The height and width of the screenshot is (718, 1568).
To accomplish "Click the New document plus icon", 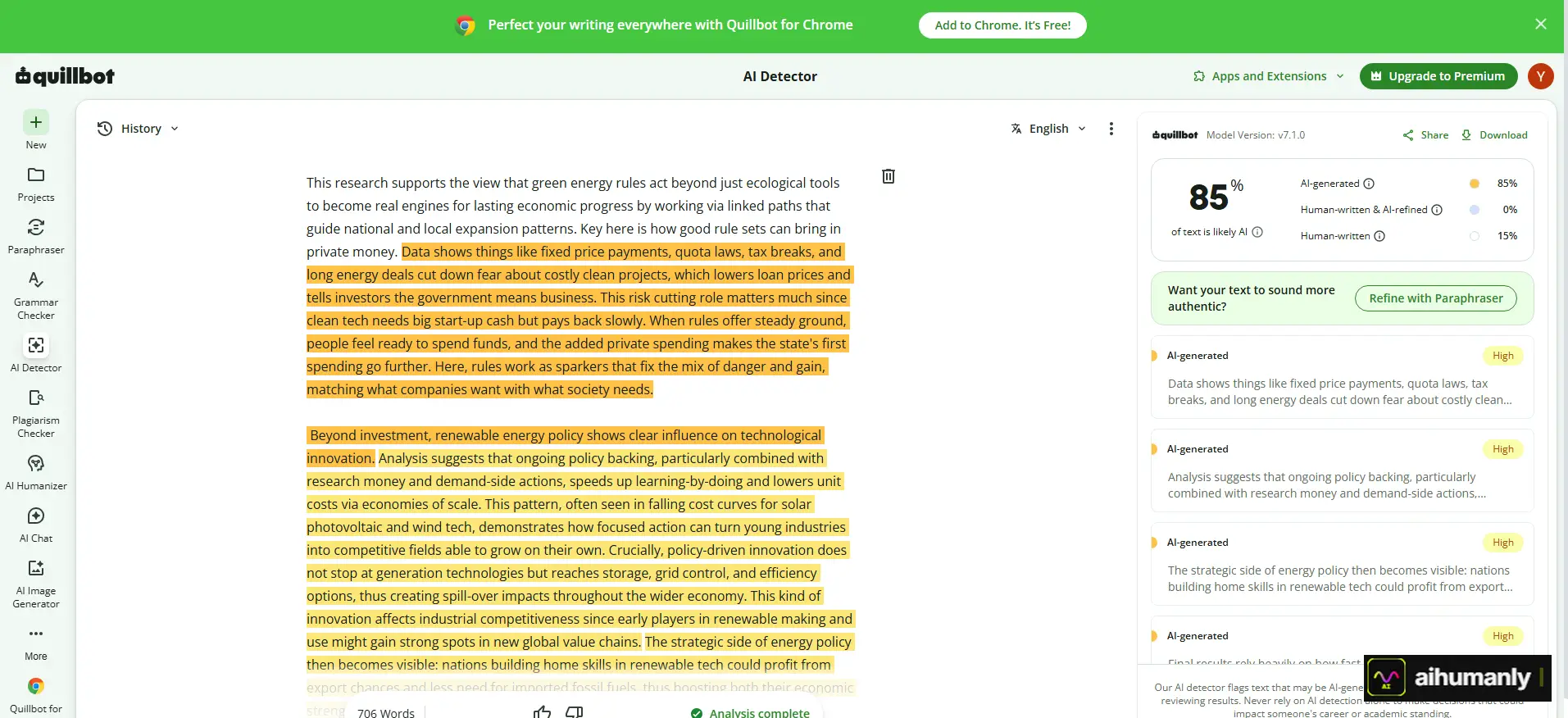I will coord(36,123).
